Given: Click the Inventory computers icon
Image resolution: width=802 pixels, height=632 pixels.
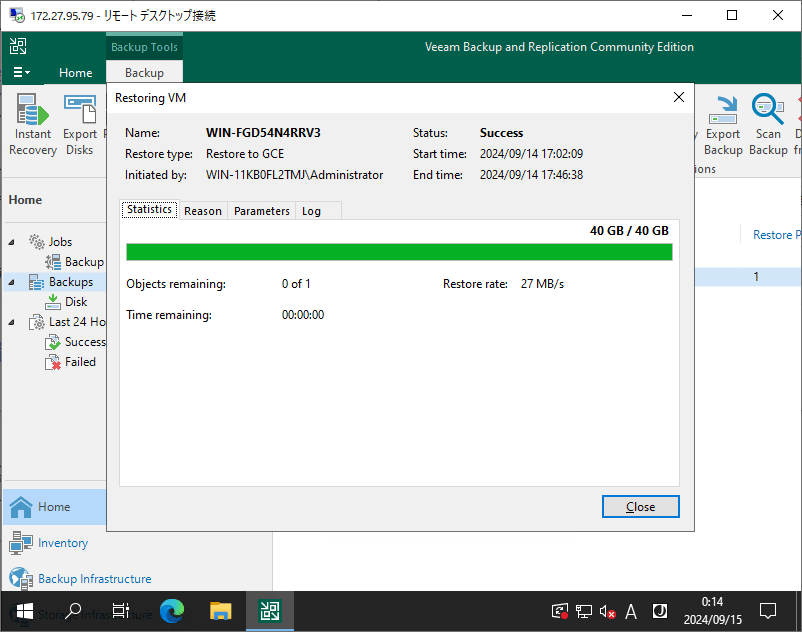Looking at the screenshot, I should [x=21, y=543].
